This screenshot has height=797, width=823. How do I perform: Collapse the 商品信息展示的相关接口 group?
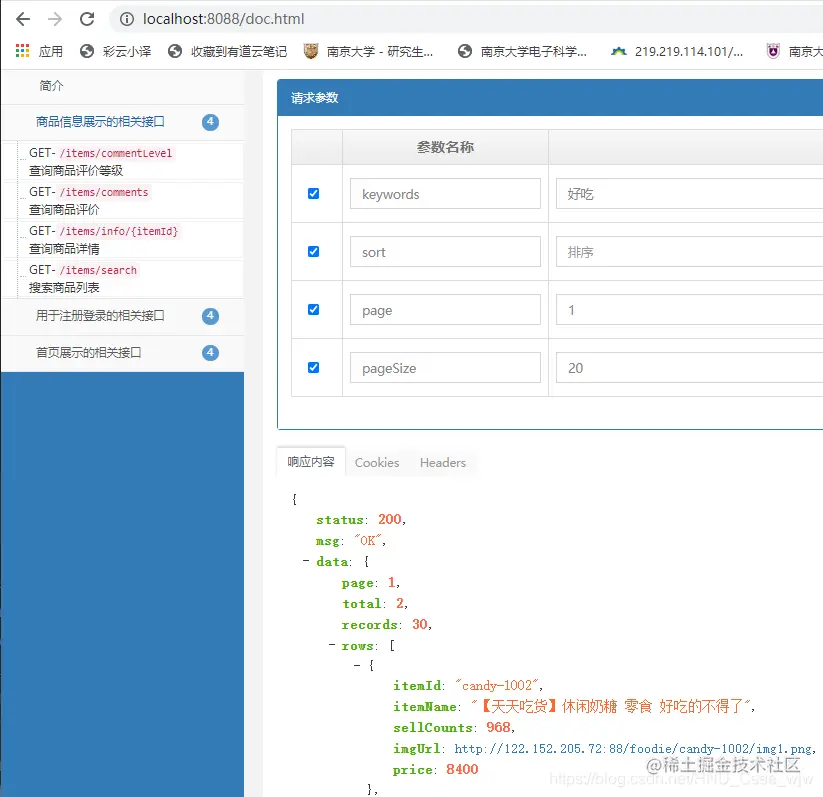[100, 122]
